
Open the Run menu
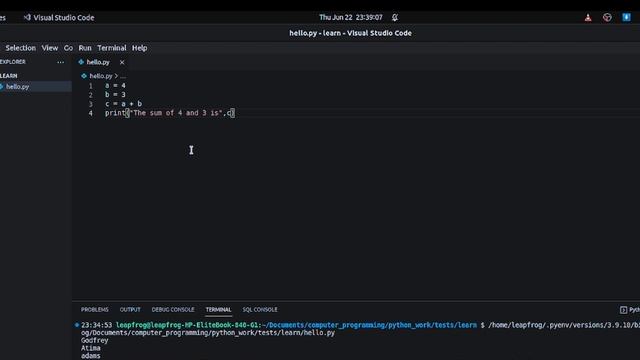point(85,48)
